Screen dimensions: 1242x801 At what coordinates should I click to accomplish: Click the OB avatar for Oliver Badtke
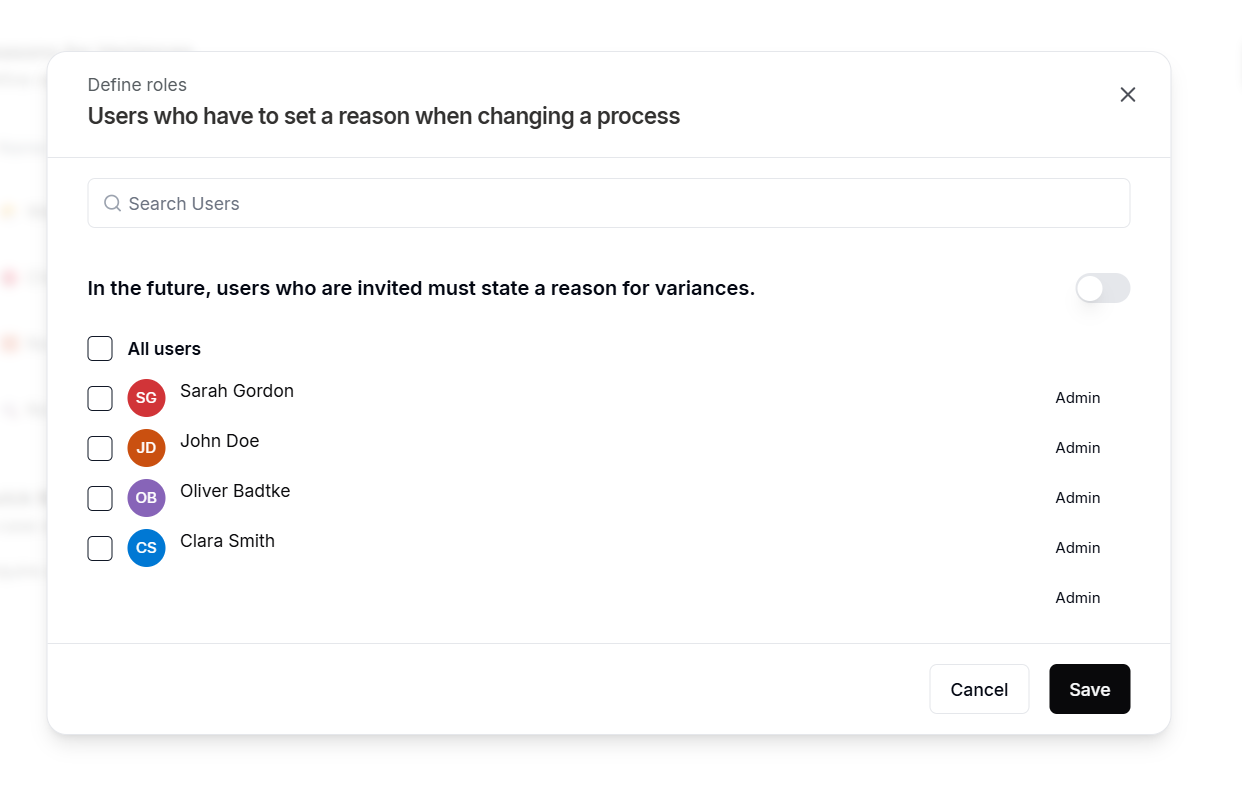pos(146,498)
